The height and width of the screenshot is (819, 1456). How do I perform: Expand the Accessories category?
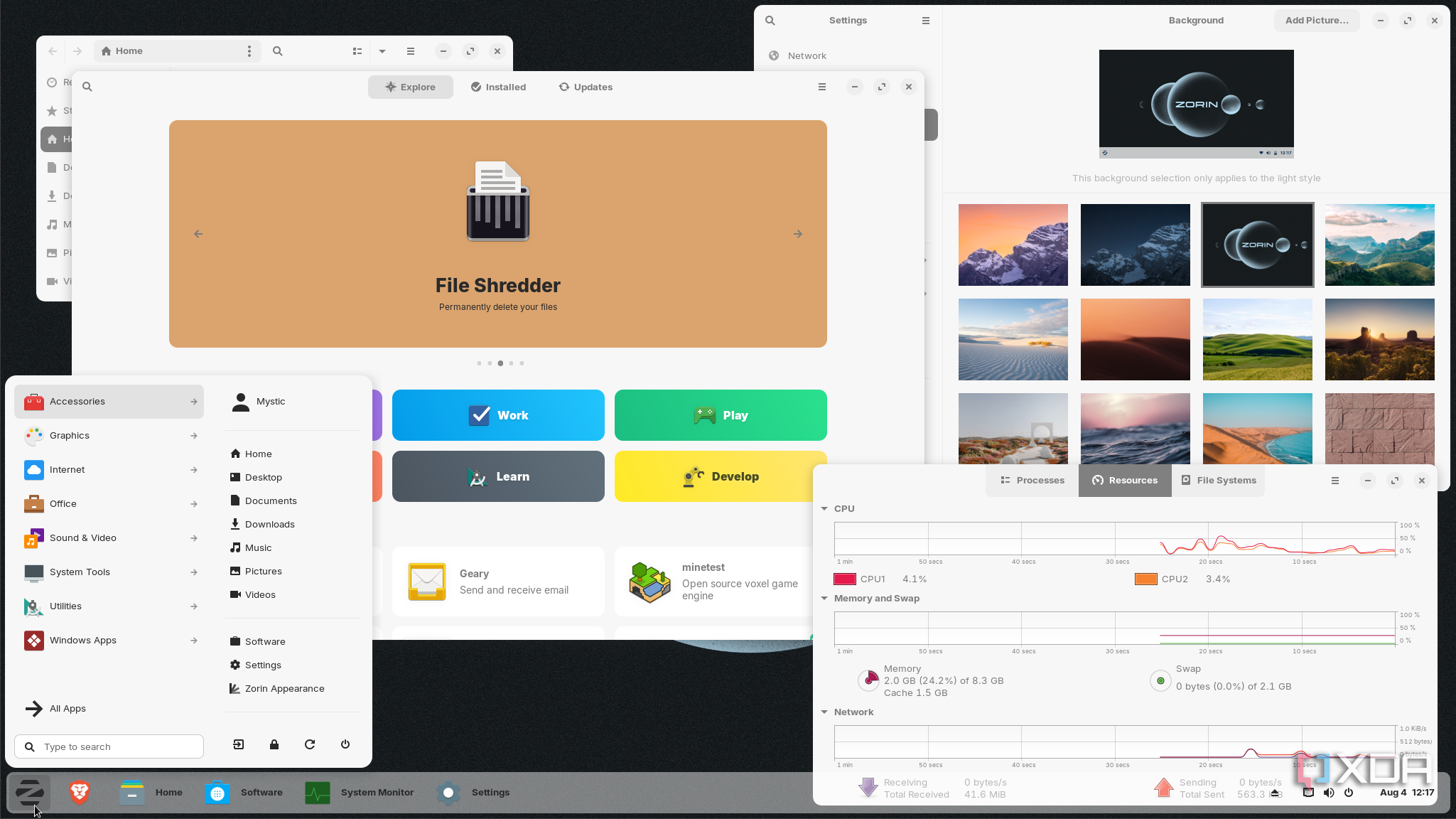click(x=109, y=402)
